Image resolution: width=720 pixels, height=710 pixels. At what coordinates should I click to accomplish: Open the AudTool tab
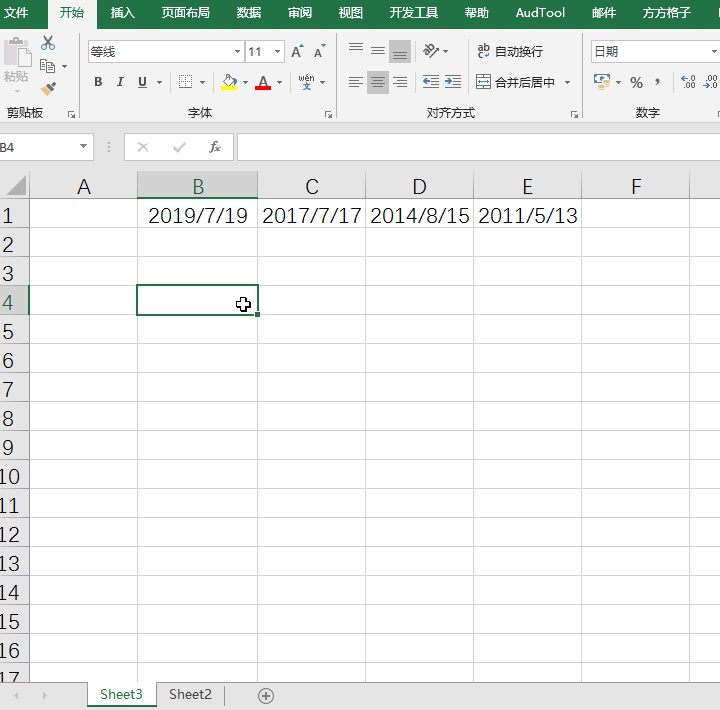coord(540,13)
